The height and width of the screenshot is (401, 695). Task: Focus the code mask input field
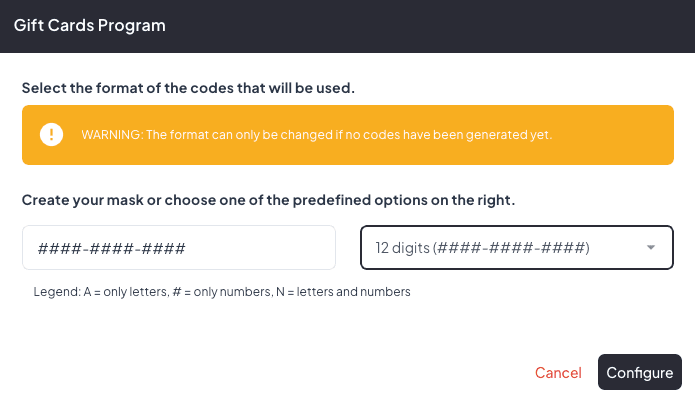(x=178, y=248)
